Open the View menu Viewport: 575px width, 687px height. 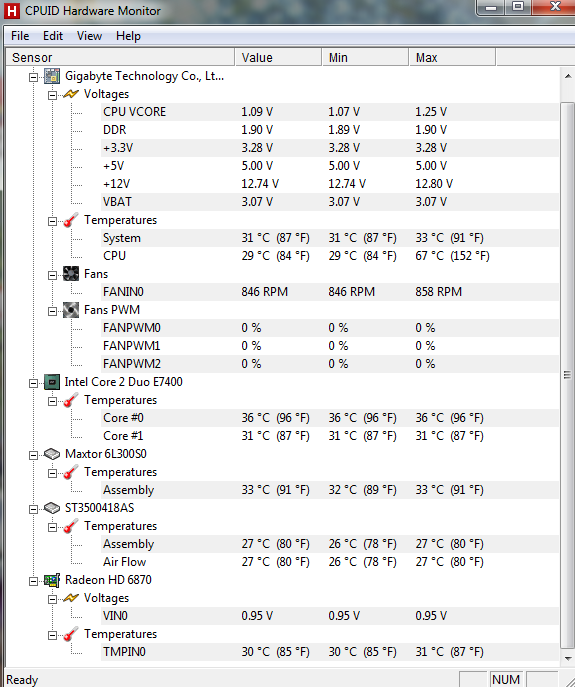click(x=89, y=36)
